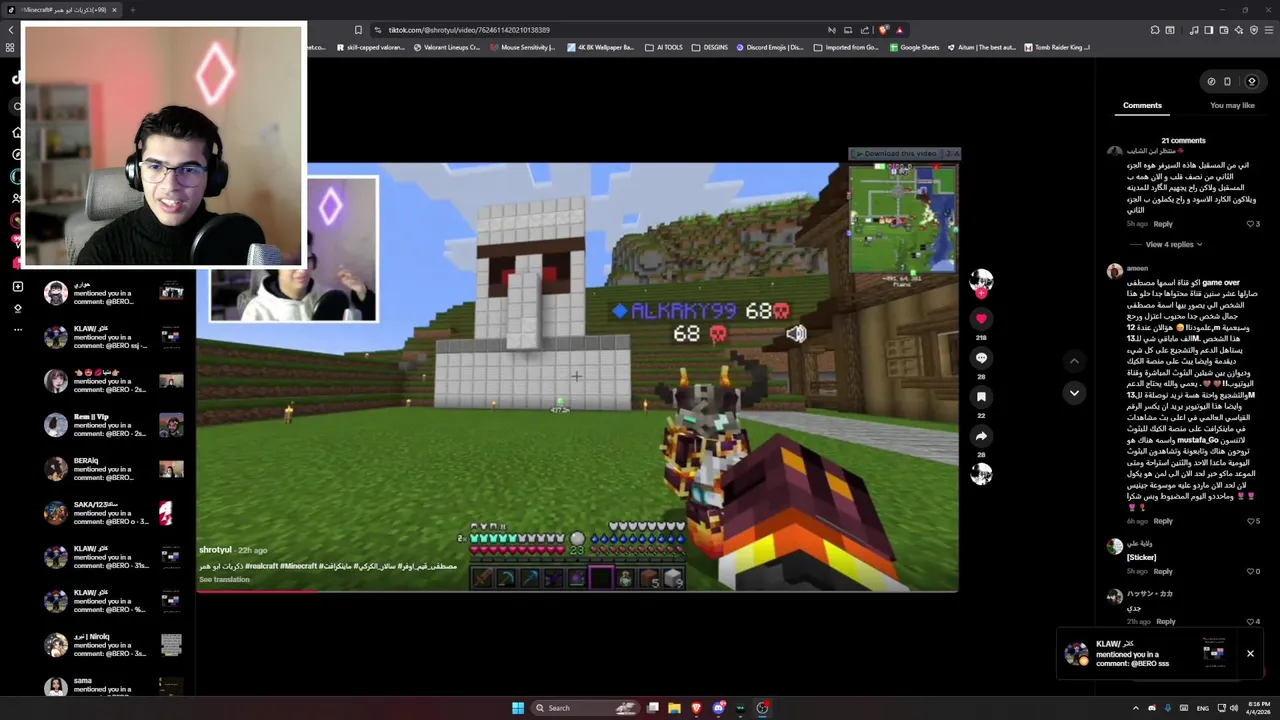The width and height of the screenshot is (1280, 720).
Task: Reply to the first comment posted 5h ago
Action: [x=1163, y=224]
